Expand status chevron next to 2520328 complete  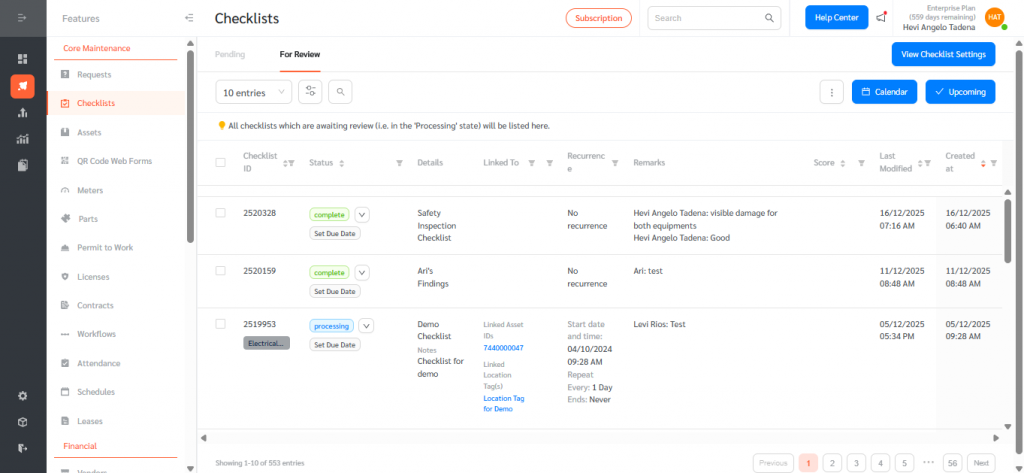click(x=362, y=214)
